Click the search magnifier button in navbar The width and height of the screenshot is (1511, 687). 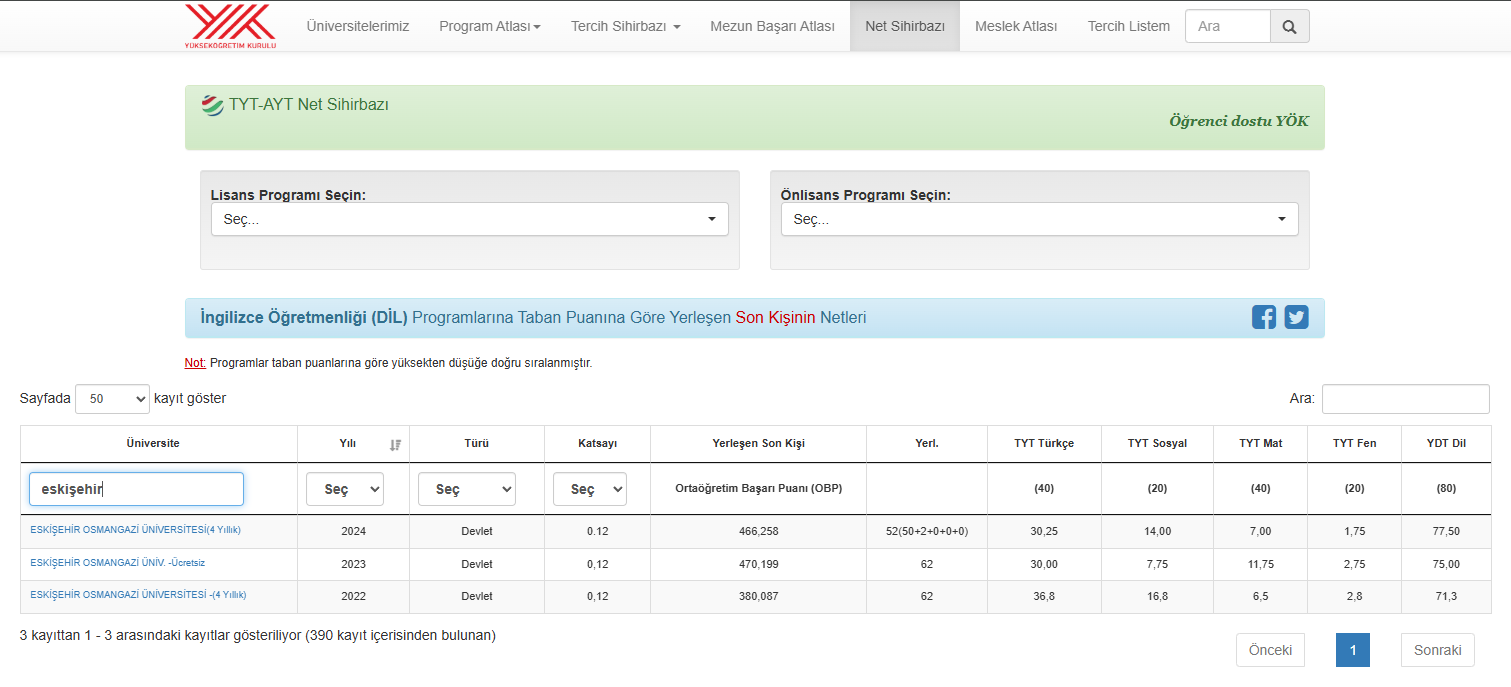(x=1289, y=26)
